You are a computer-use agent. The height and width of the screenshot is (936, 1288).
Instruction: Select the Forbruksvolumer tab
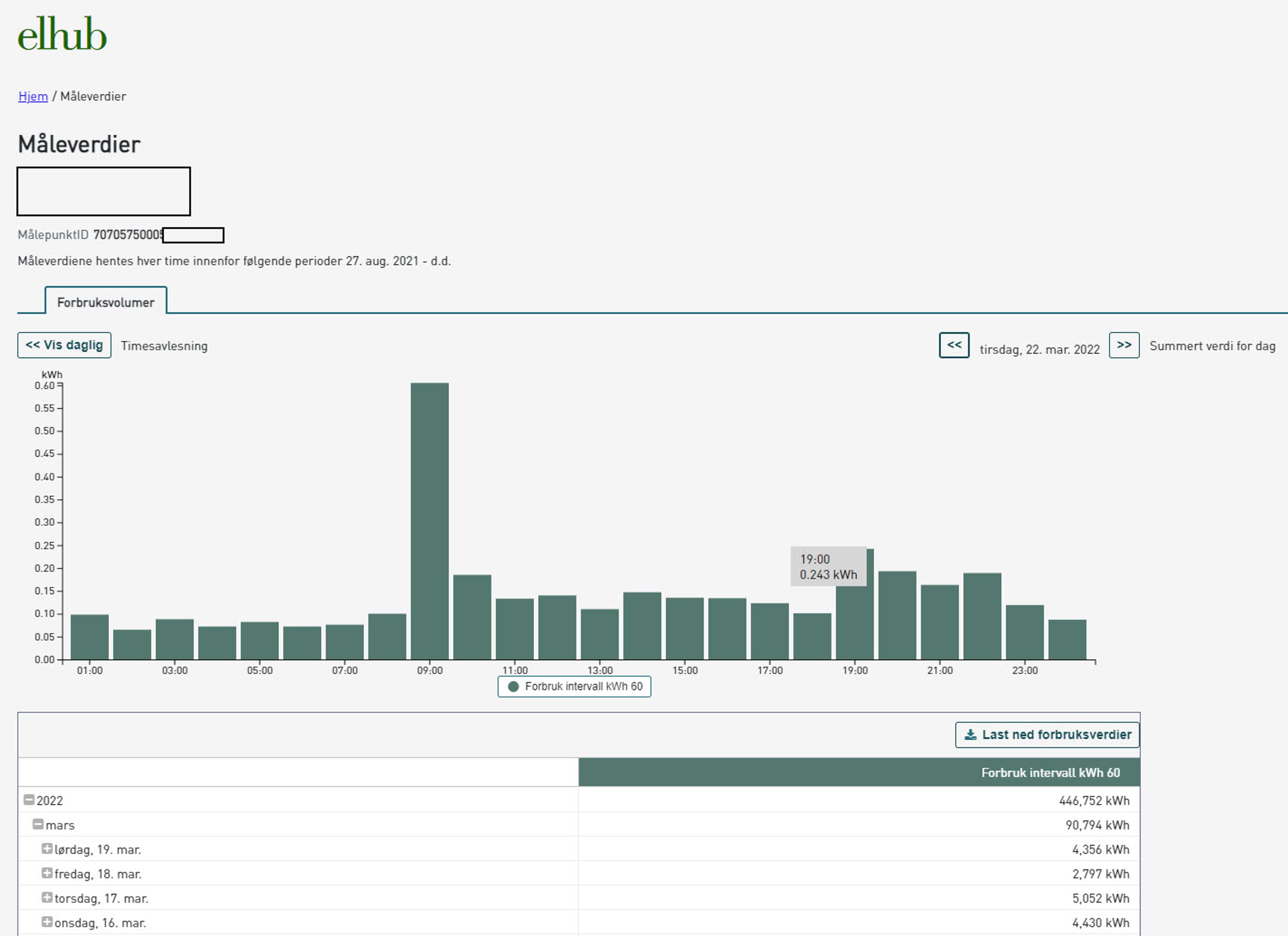tap(106, 302)
